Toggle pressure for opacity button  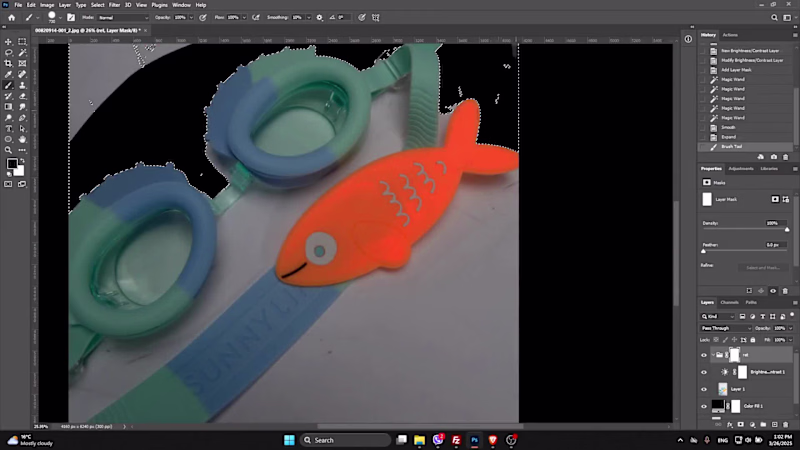[x=203, y=17]
